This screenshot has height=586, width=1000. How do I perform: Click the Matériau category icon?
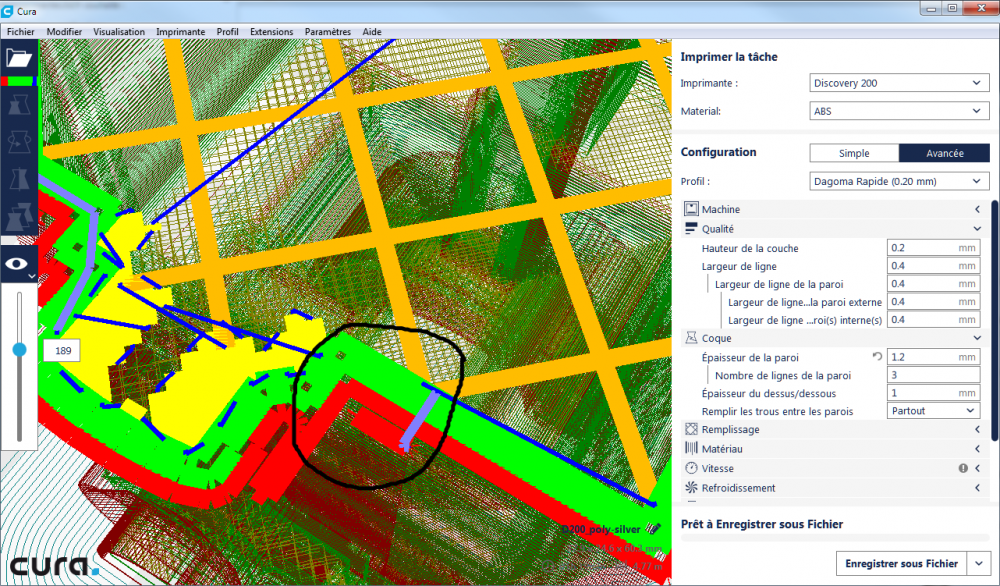(691, 449)
